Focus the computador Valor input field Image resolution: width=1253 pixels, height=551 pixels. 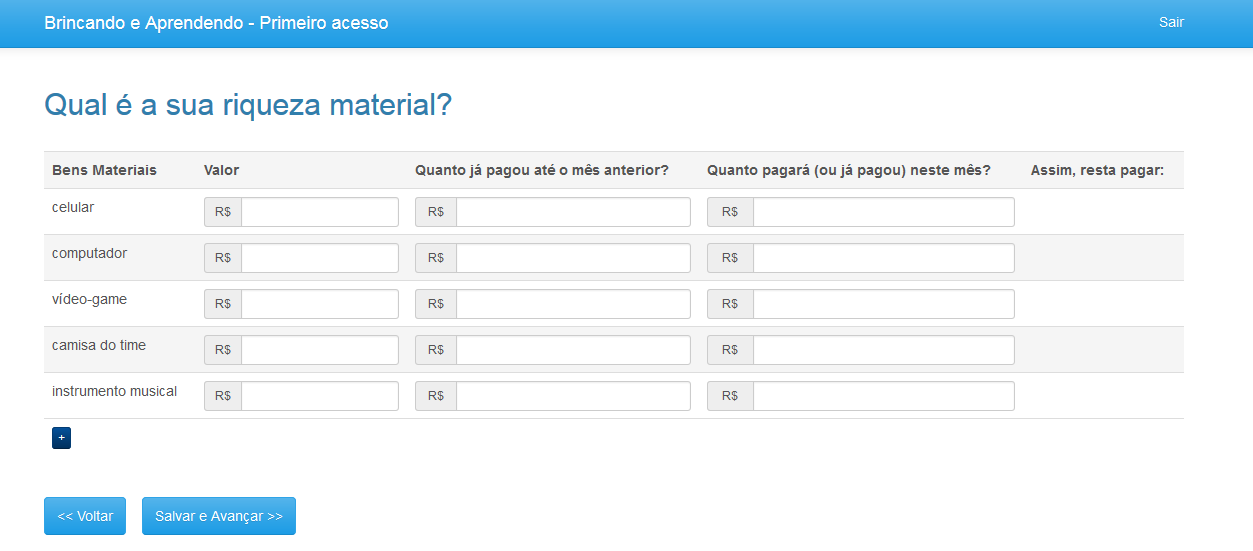pyautogui.click(x=320, y=258)
